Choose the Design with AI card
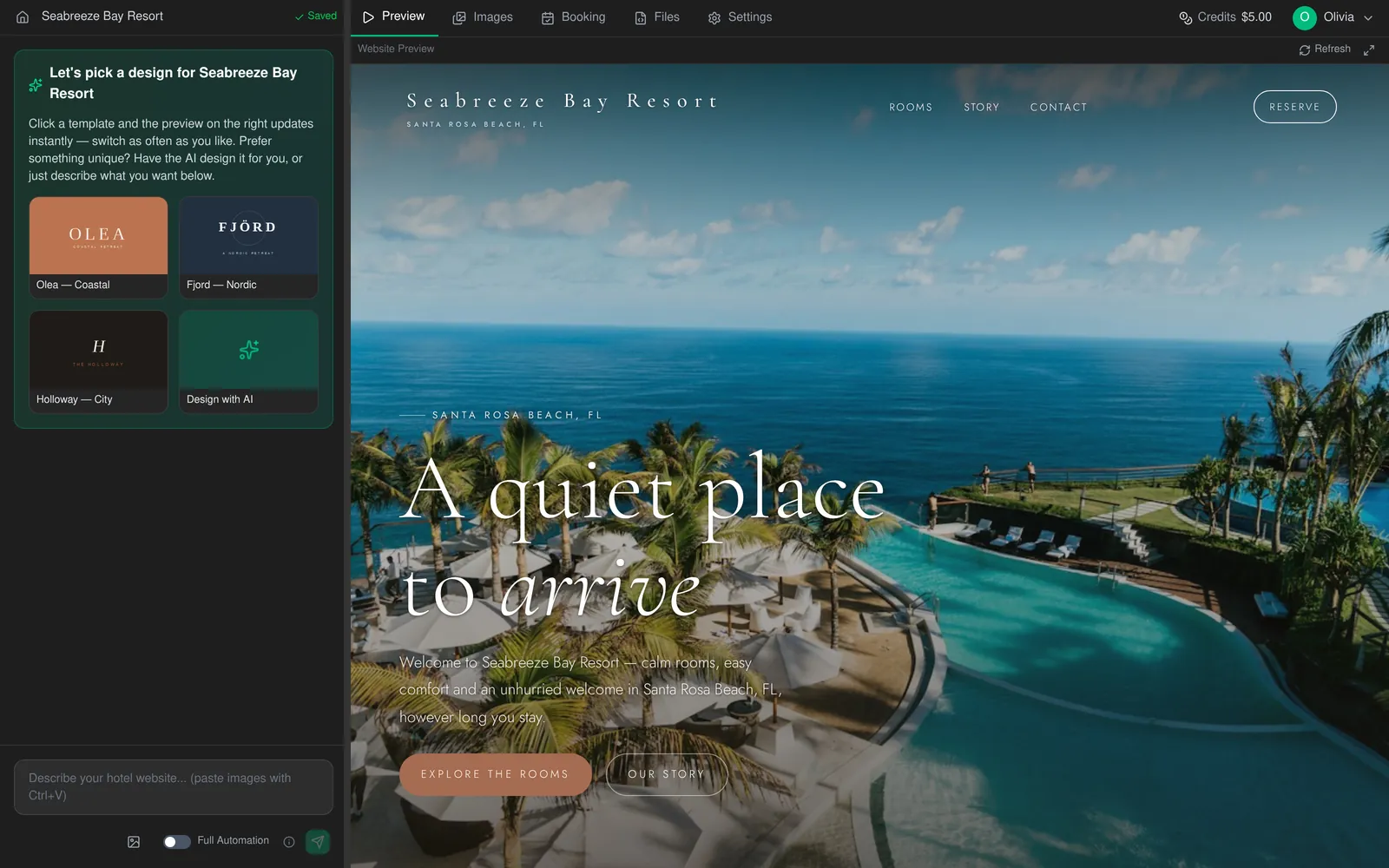 (248, 362)
